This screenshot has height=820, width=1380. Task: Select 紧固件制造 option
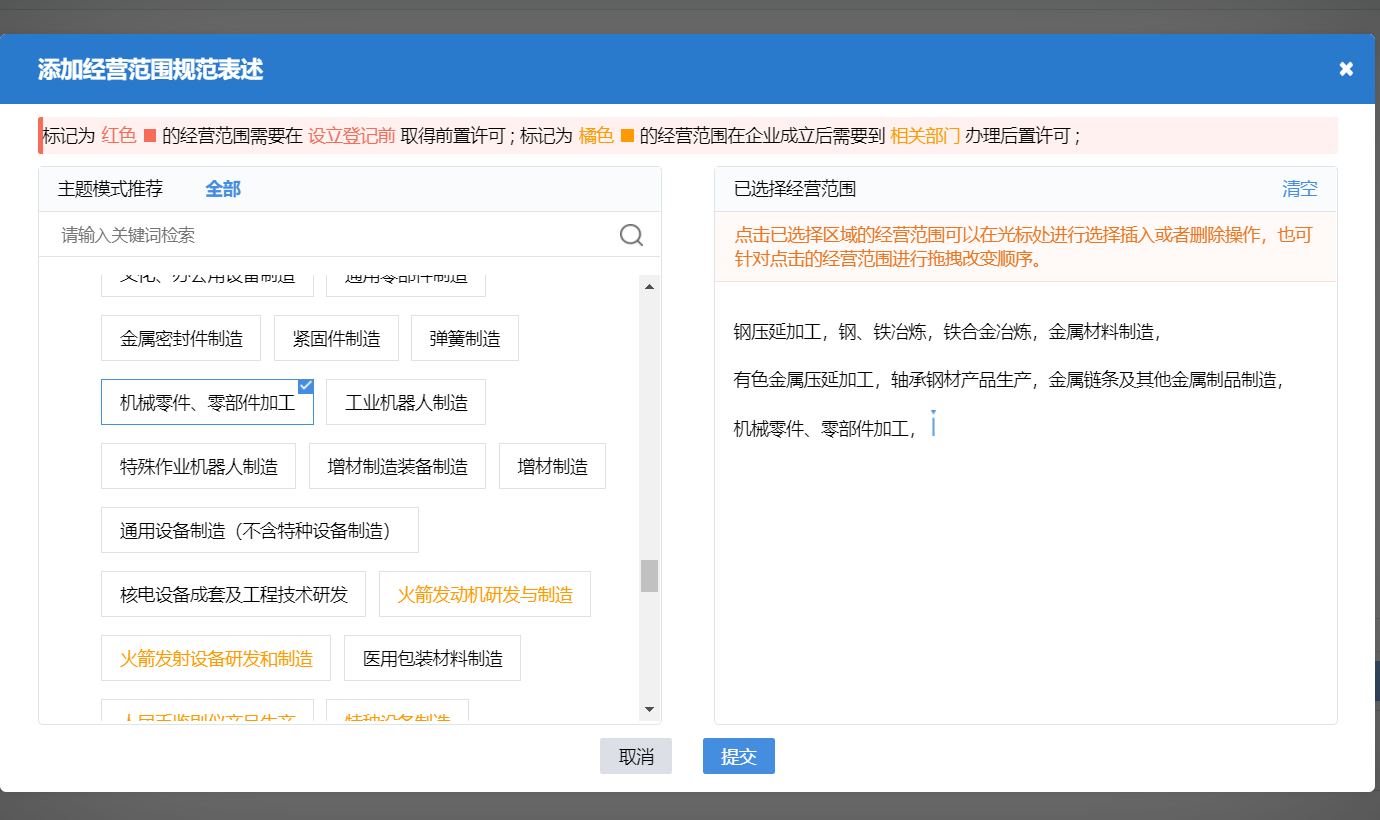(336, 337)
